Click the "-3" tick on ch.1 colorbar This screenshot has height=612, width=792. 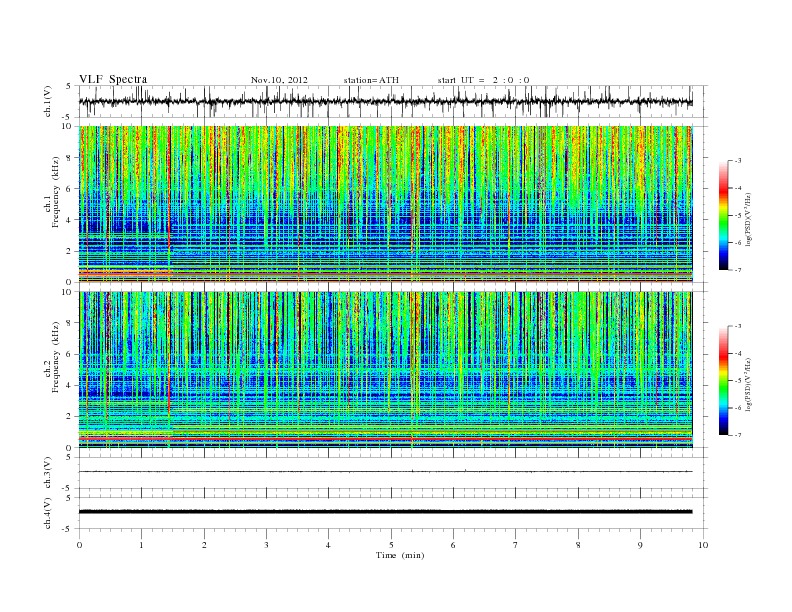(x=737, y=161)
